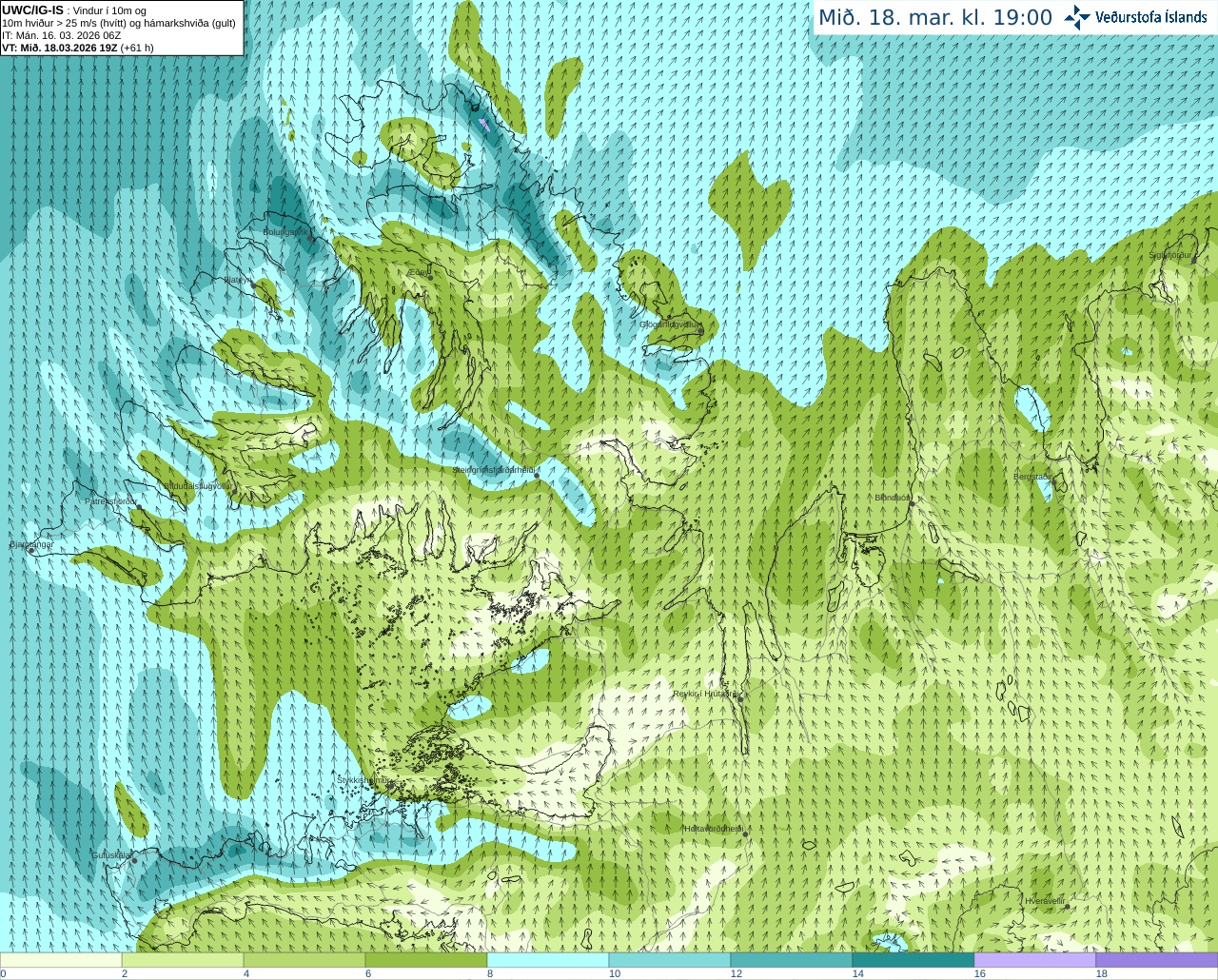Screen dimensions: 1218x980
Task: Click the 16–18 m/s lavender legend swatch
Action: point(1035,960)
